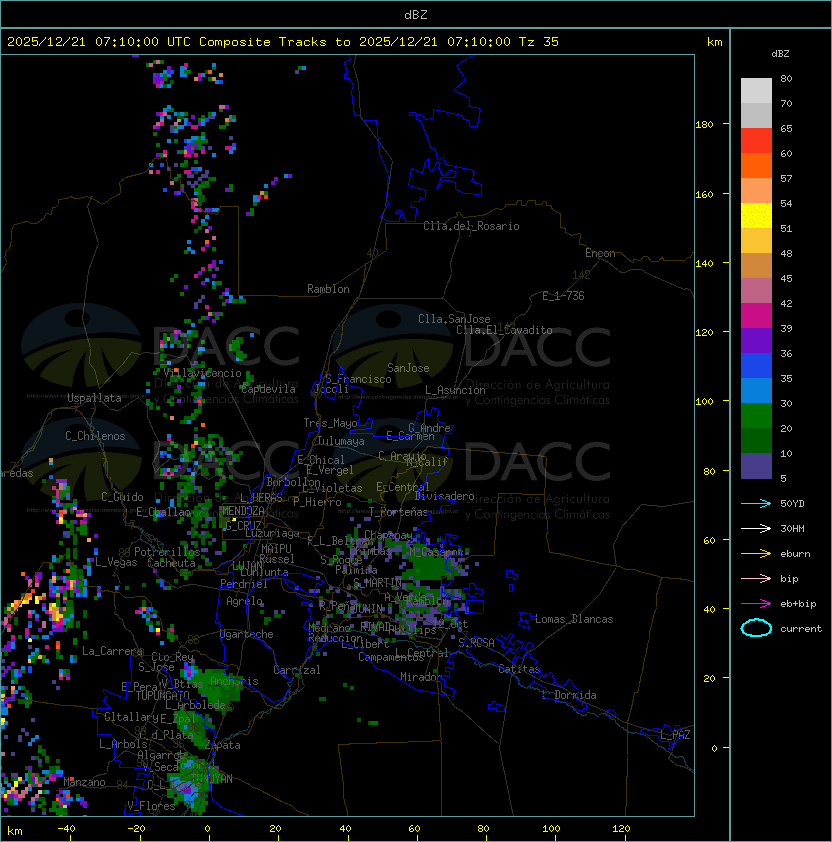Screen dimensions: 832x842
Task: Pick the gold swatch between 51 and 48
Action: [x=756, y=241]
